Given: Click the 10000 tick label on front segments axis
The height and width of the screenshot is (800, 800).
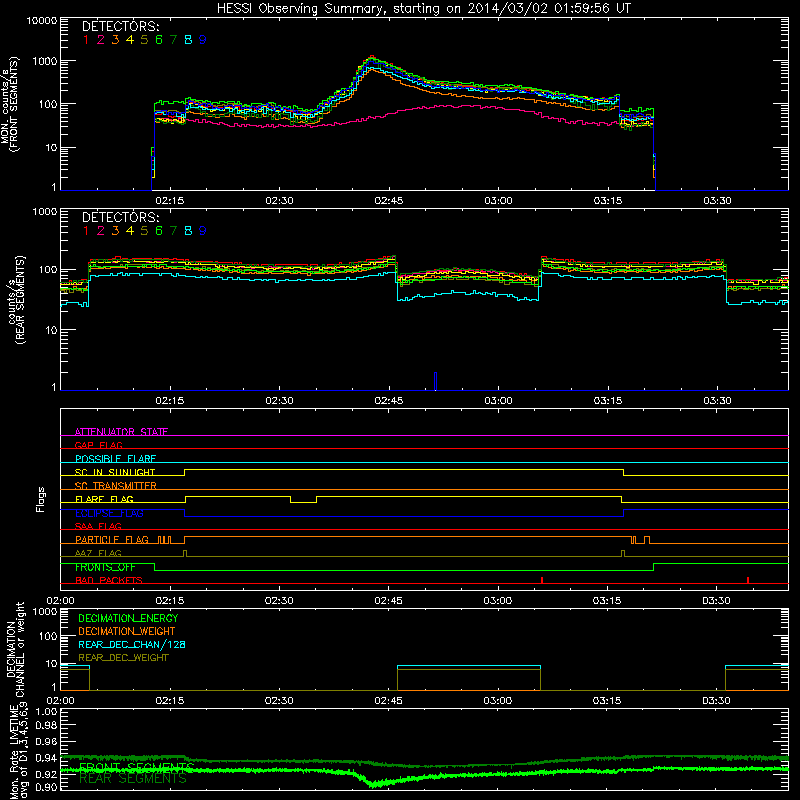Looking at the screenshot, I should coord(42,21).
